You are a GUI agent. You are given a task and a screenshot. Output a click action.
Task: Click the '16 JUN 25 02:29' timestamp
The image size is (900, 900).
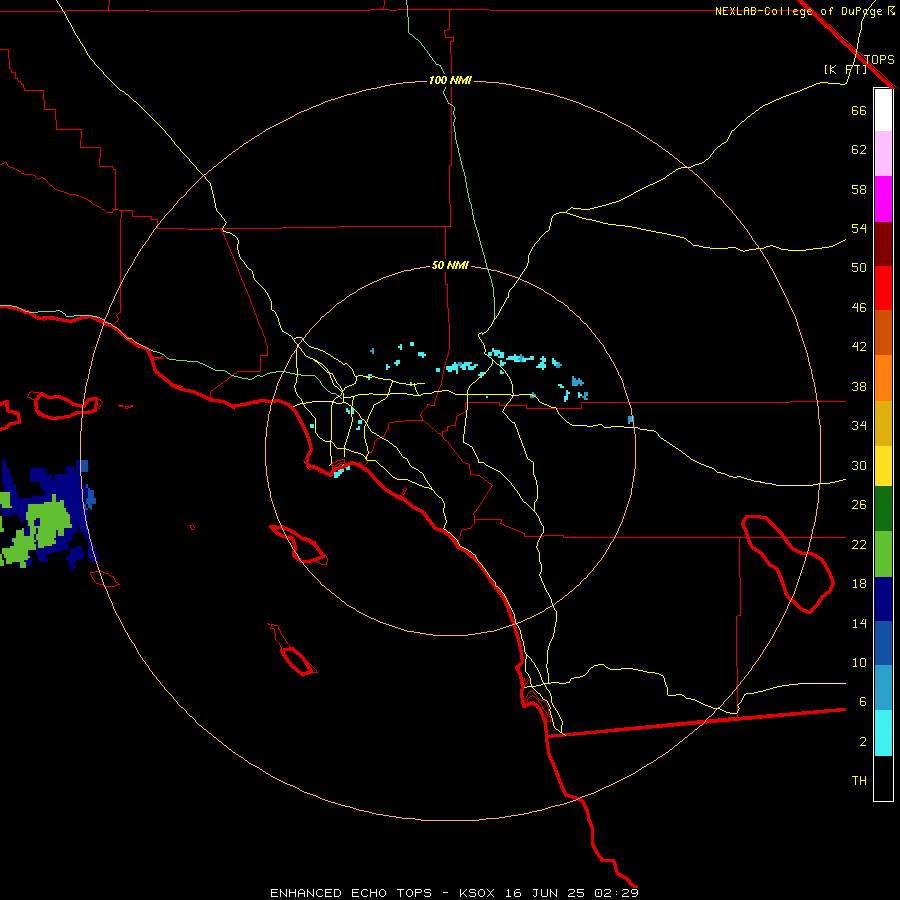click(572, 893)
